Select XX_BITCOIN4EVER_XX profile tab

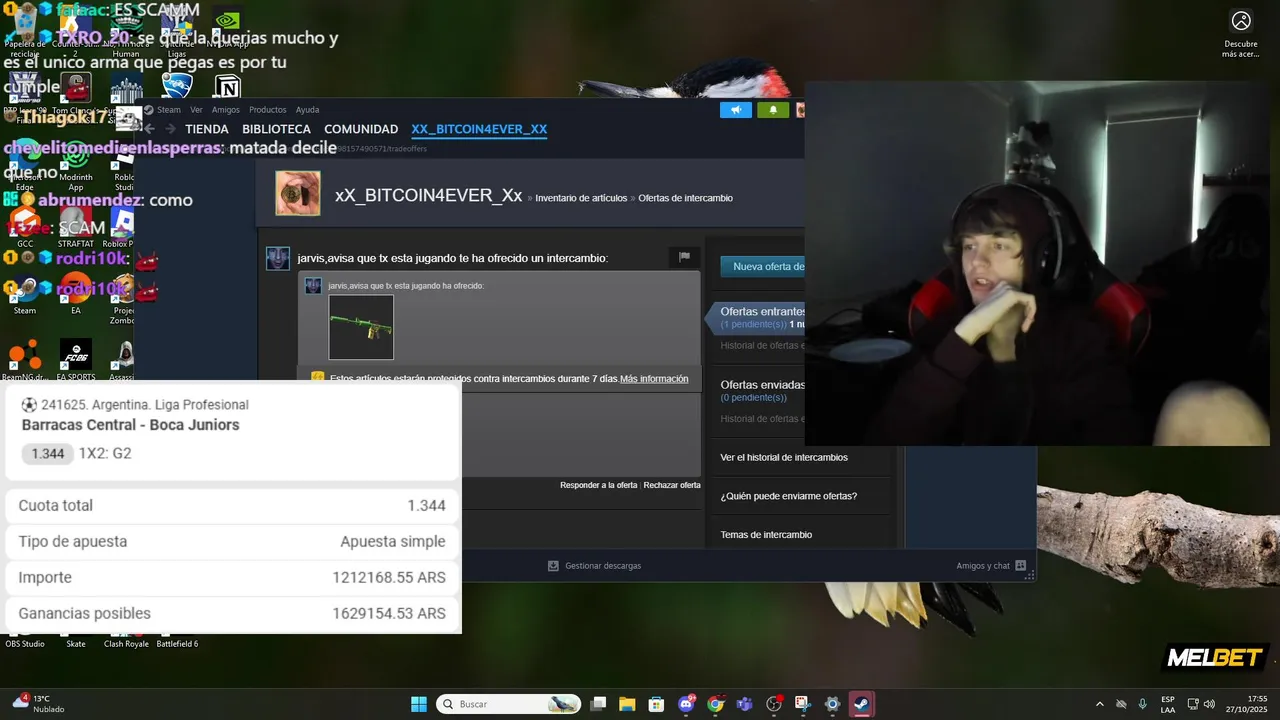(x=479, y=129)
